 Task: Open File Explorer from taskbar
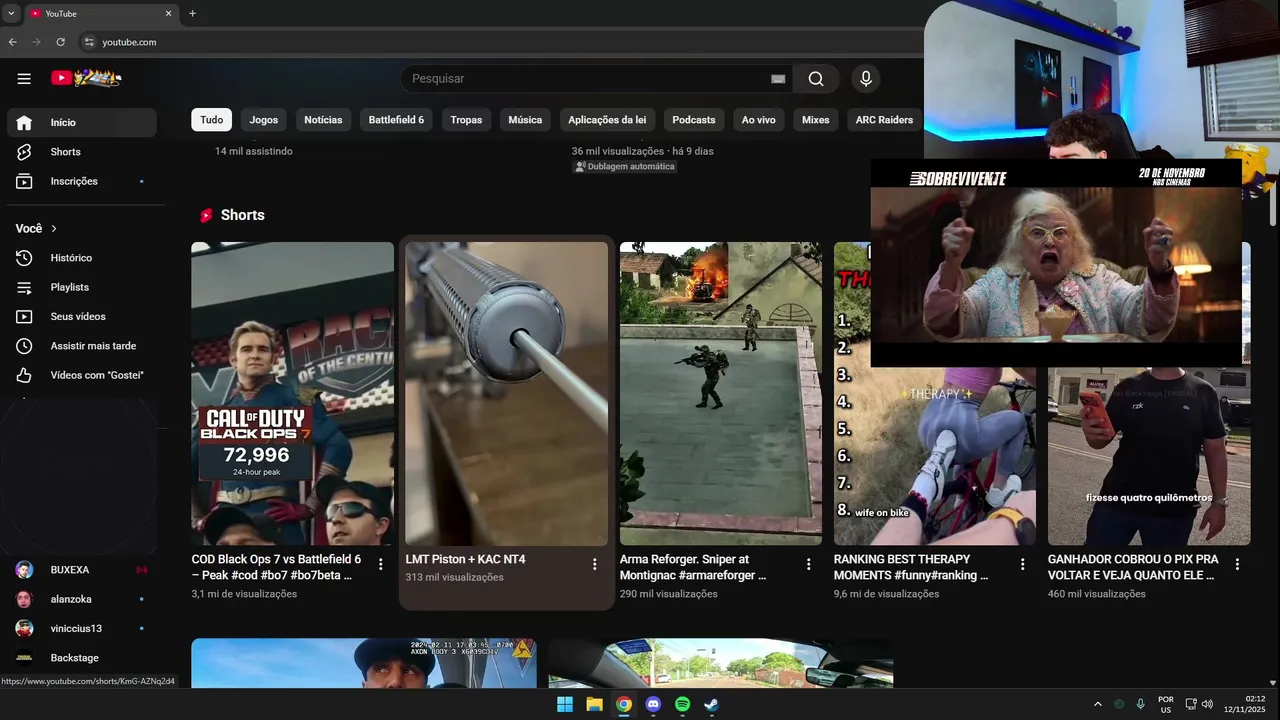pos(594,704)
